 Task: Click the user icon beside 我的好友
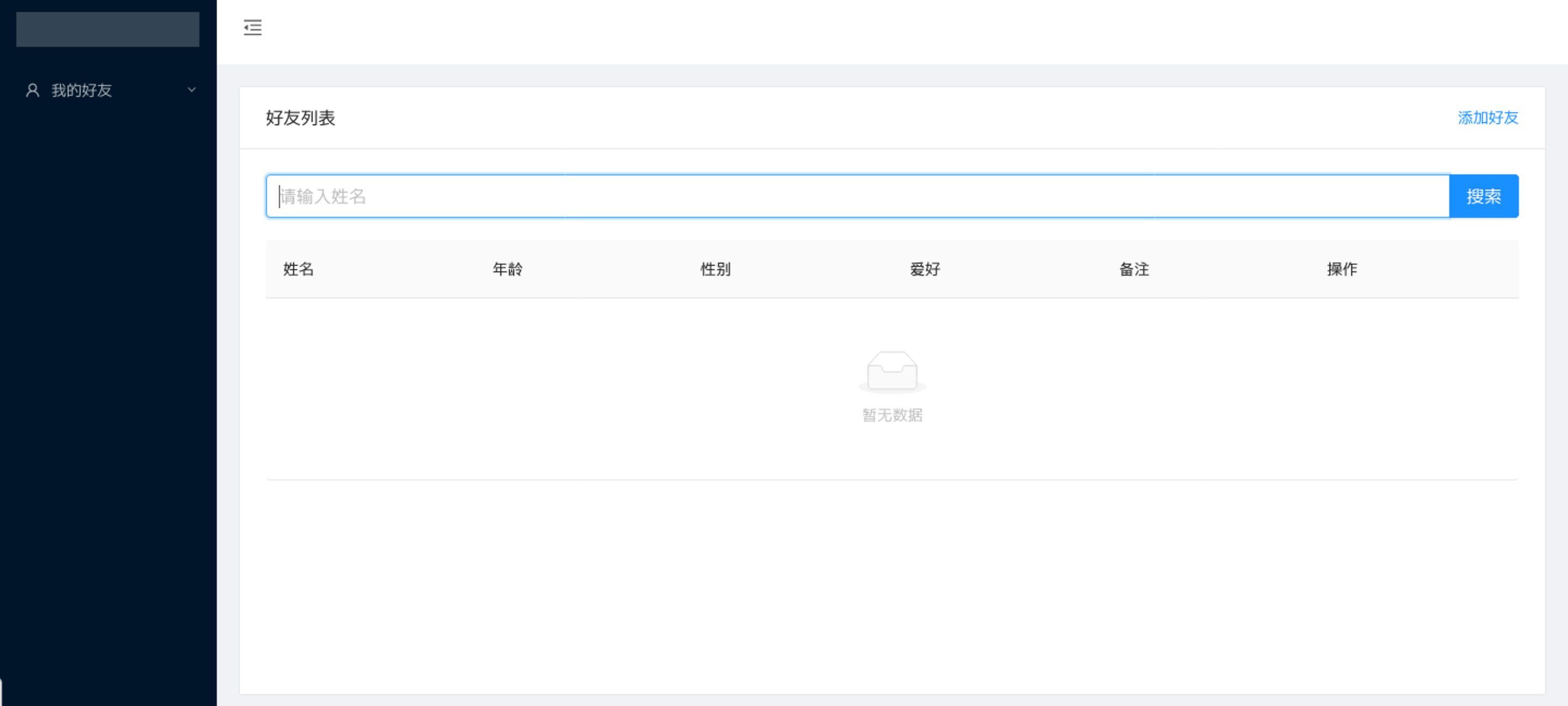[x=32, y=90]
